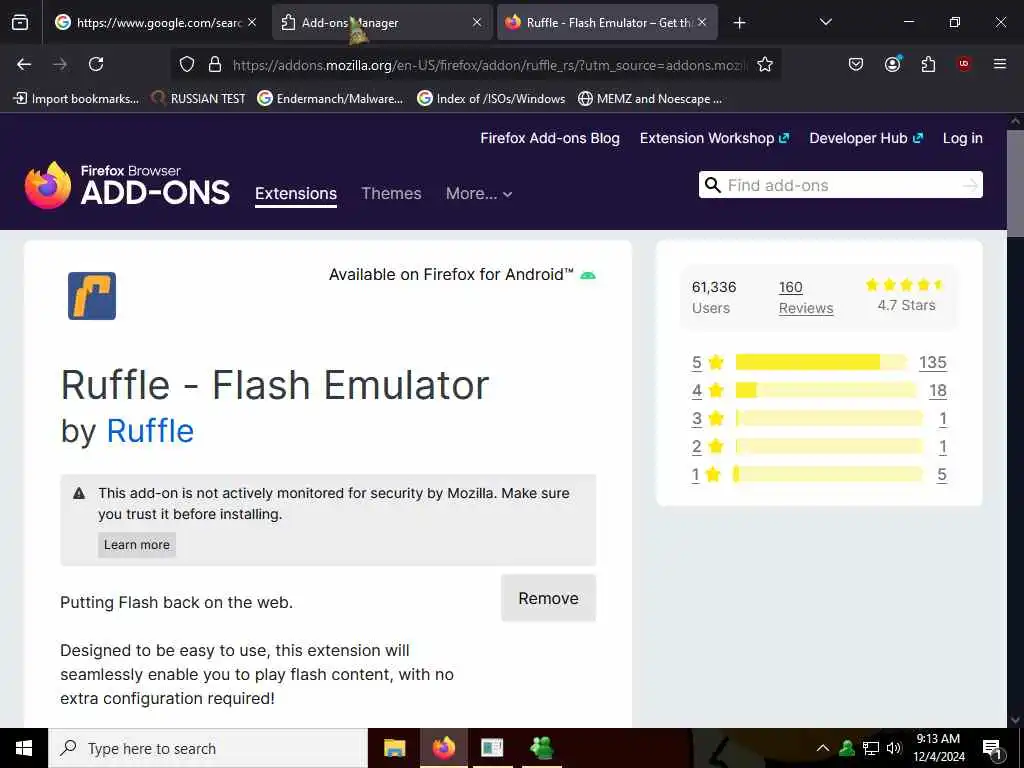Select the Ruffle - Flash Emulator tab
1024x768 pixels.
(607, 23)
